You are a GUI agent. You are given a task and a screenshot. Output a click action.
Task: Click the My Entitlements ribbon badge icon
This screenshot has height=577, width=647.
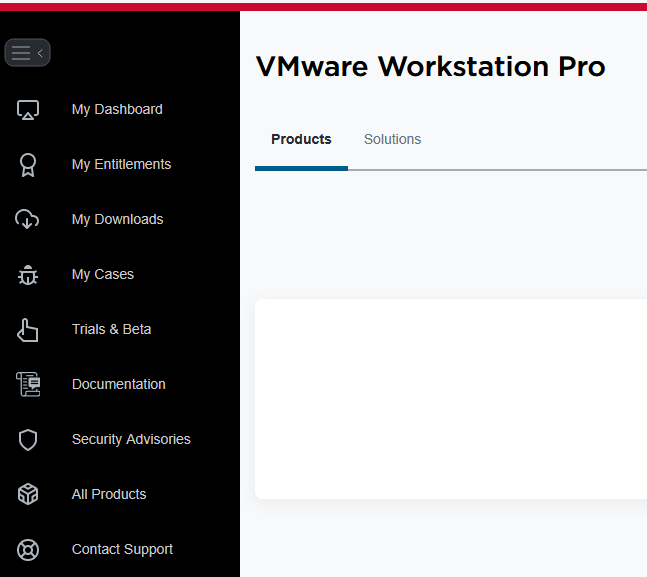point(28,165)
